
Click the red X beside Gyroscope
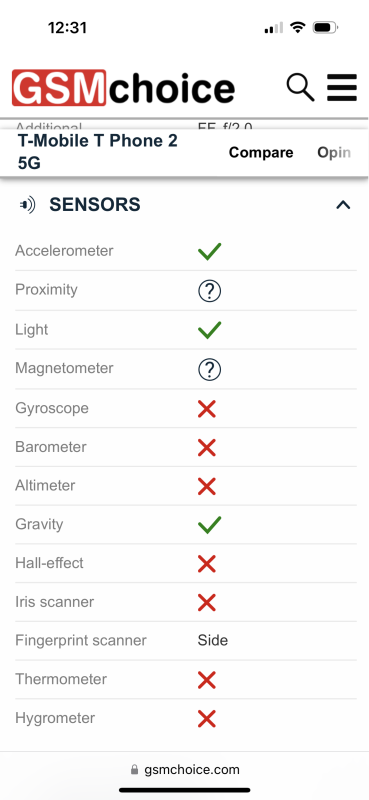tap(207, 409)
